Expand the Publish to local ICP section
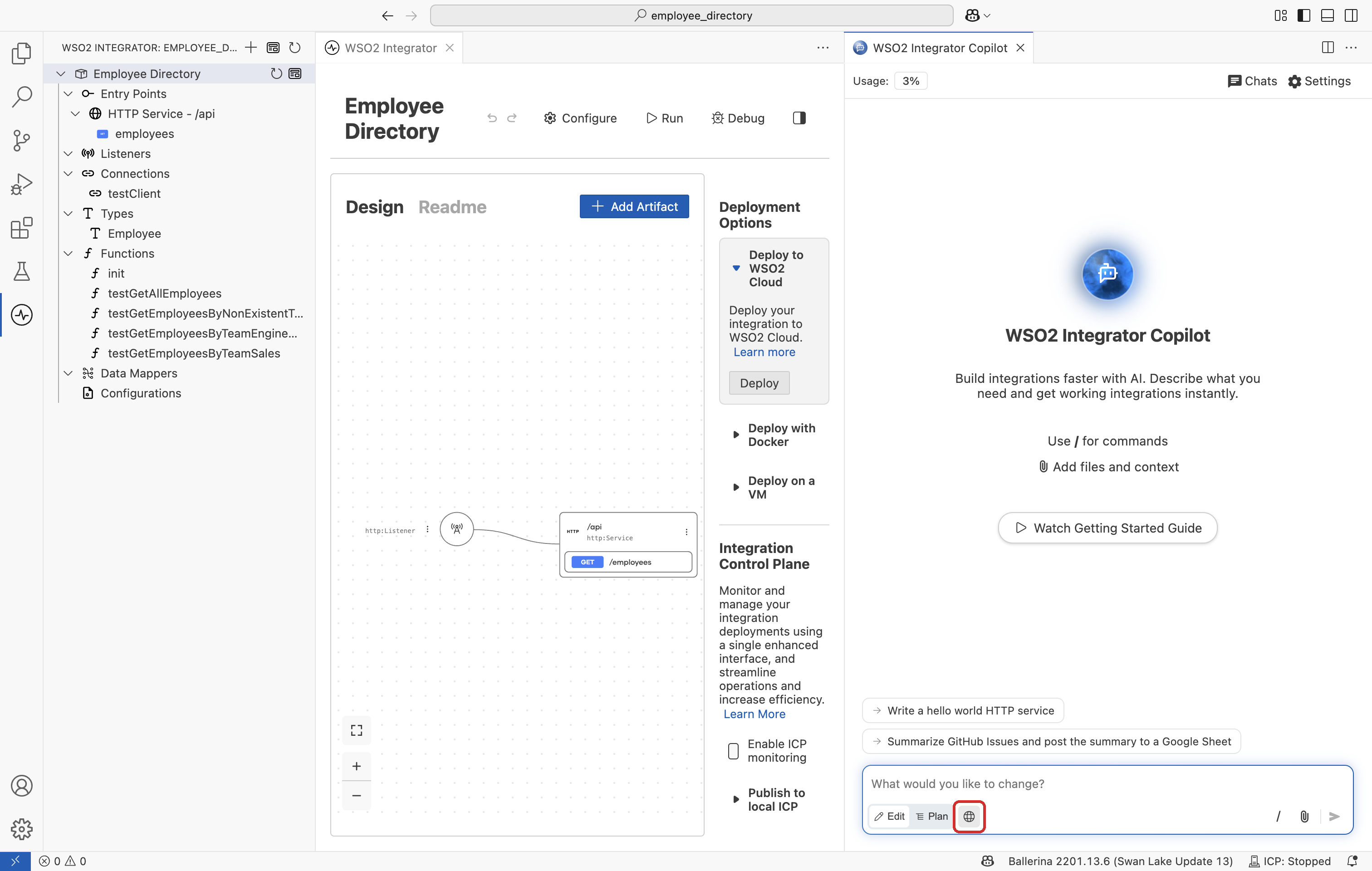The image size is (1372, 871). pyautogui.click(x=736, y=799)
